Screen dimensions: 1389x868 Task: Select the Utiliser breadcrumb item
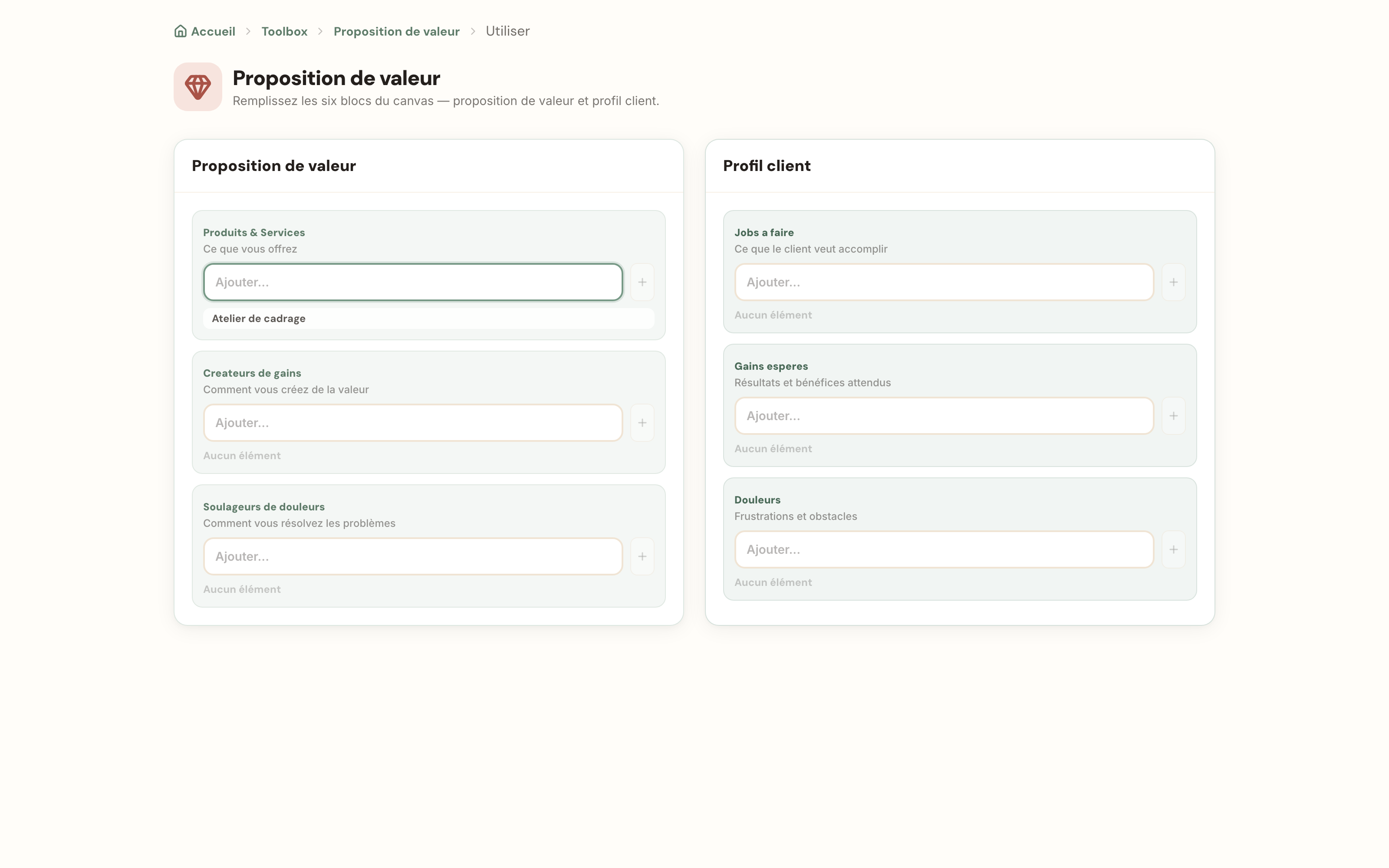click(x=507, y=31)
